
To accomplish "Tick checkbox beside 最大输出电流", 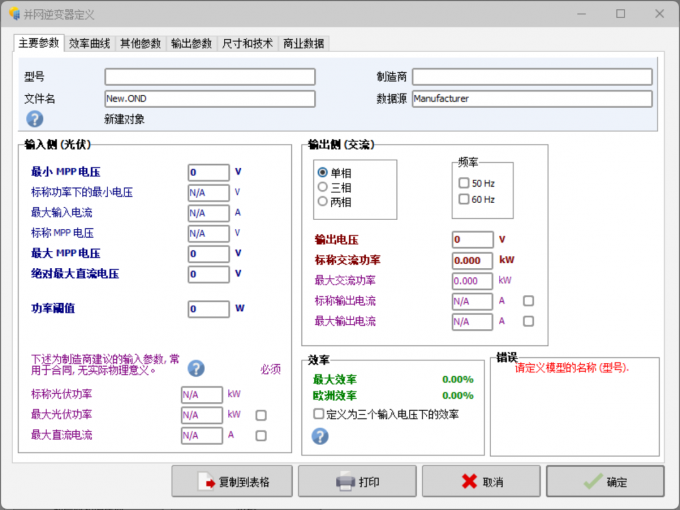I will click(528, 321).
